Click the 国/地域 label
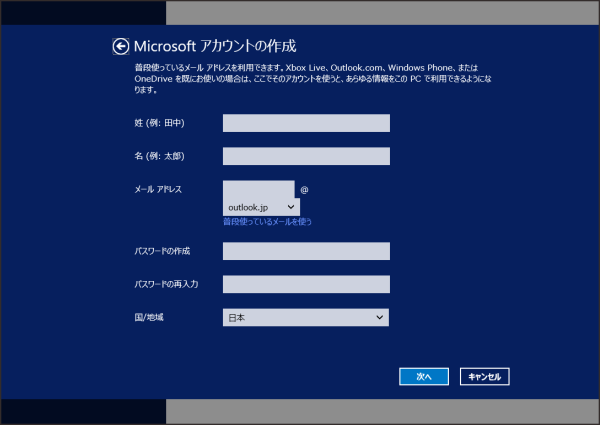 [x=149, y=318]
